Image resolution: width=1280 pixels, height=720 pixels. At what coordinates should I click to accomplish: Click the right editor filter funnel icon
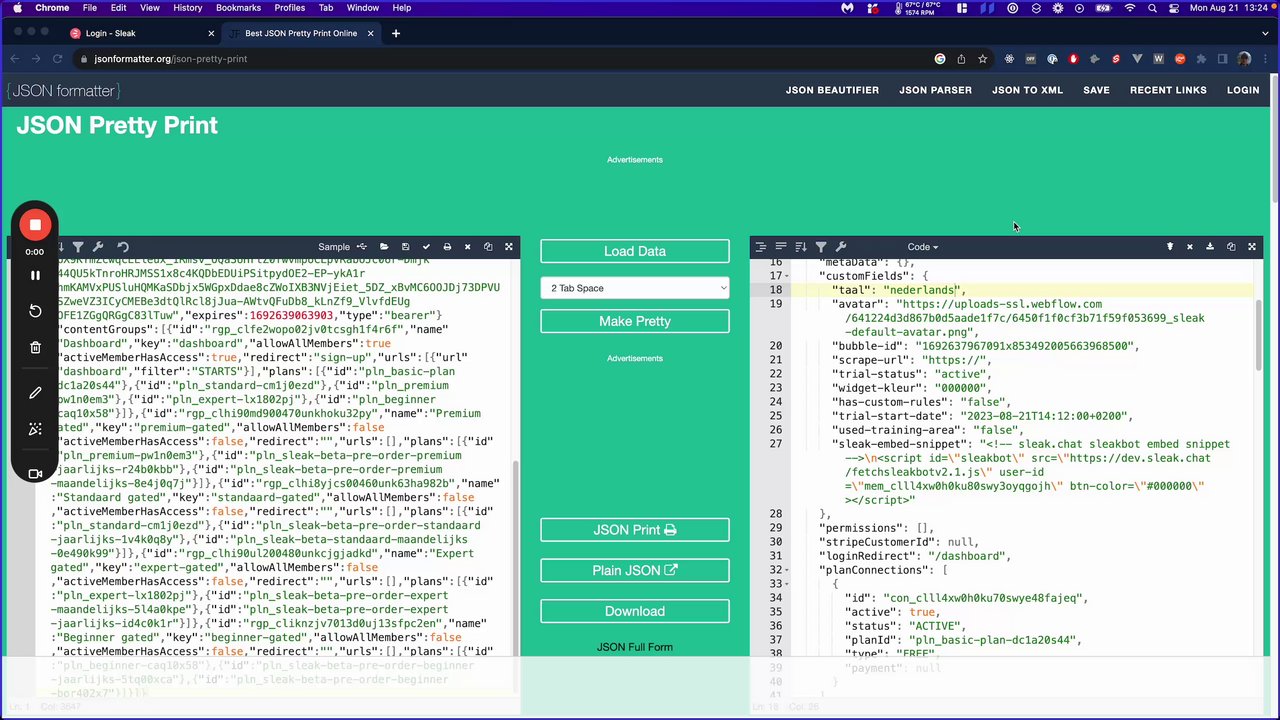point(821,247)
